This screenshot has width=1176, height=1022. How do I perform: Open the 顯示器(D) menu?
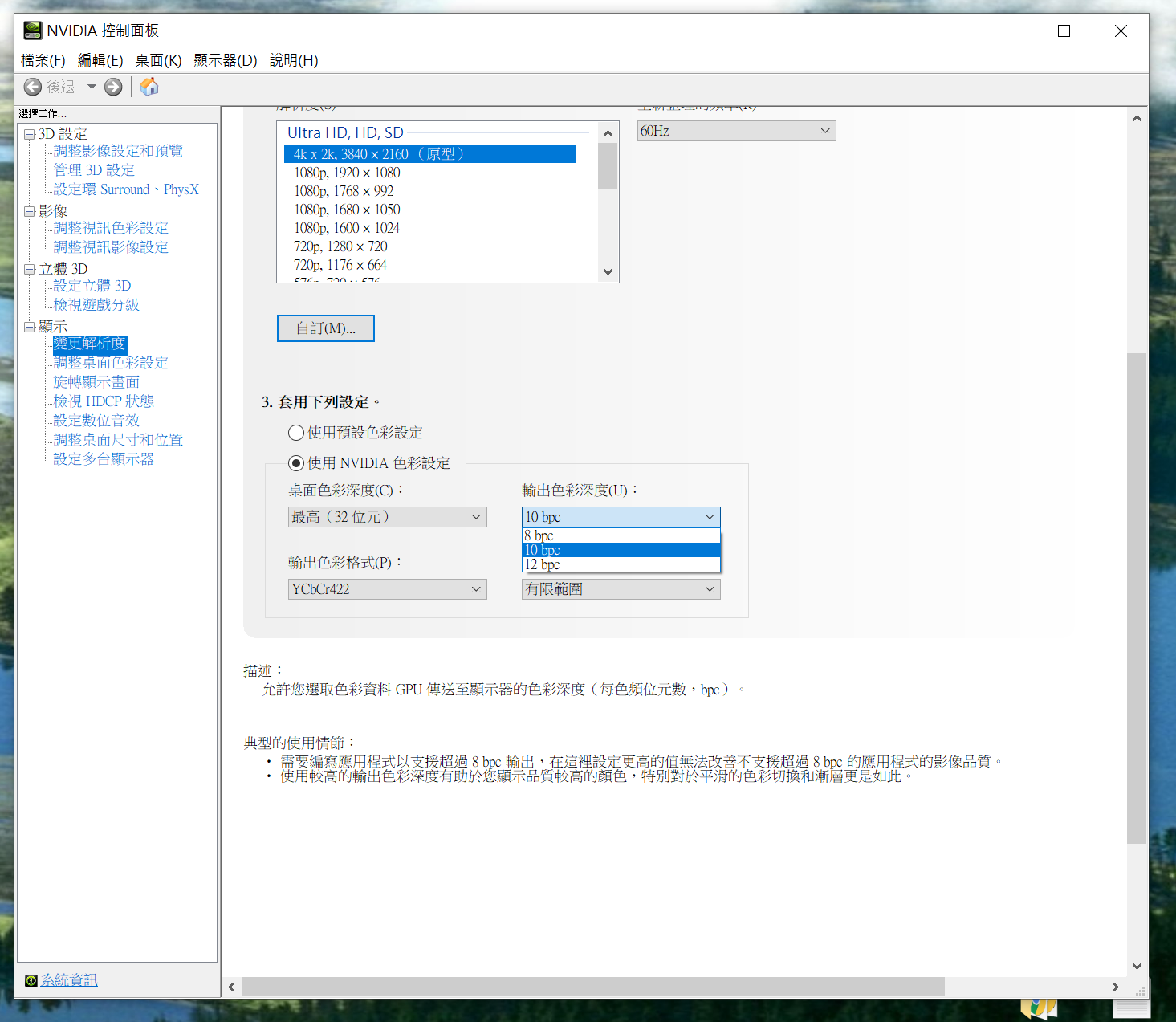pyautogui.click(x=225, y=60)
